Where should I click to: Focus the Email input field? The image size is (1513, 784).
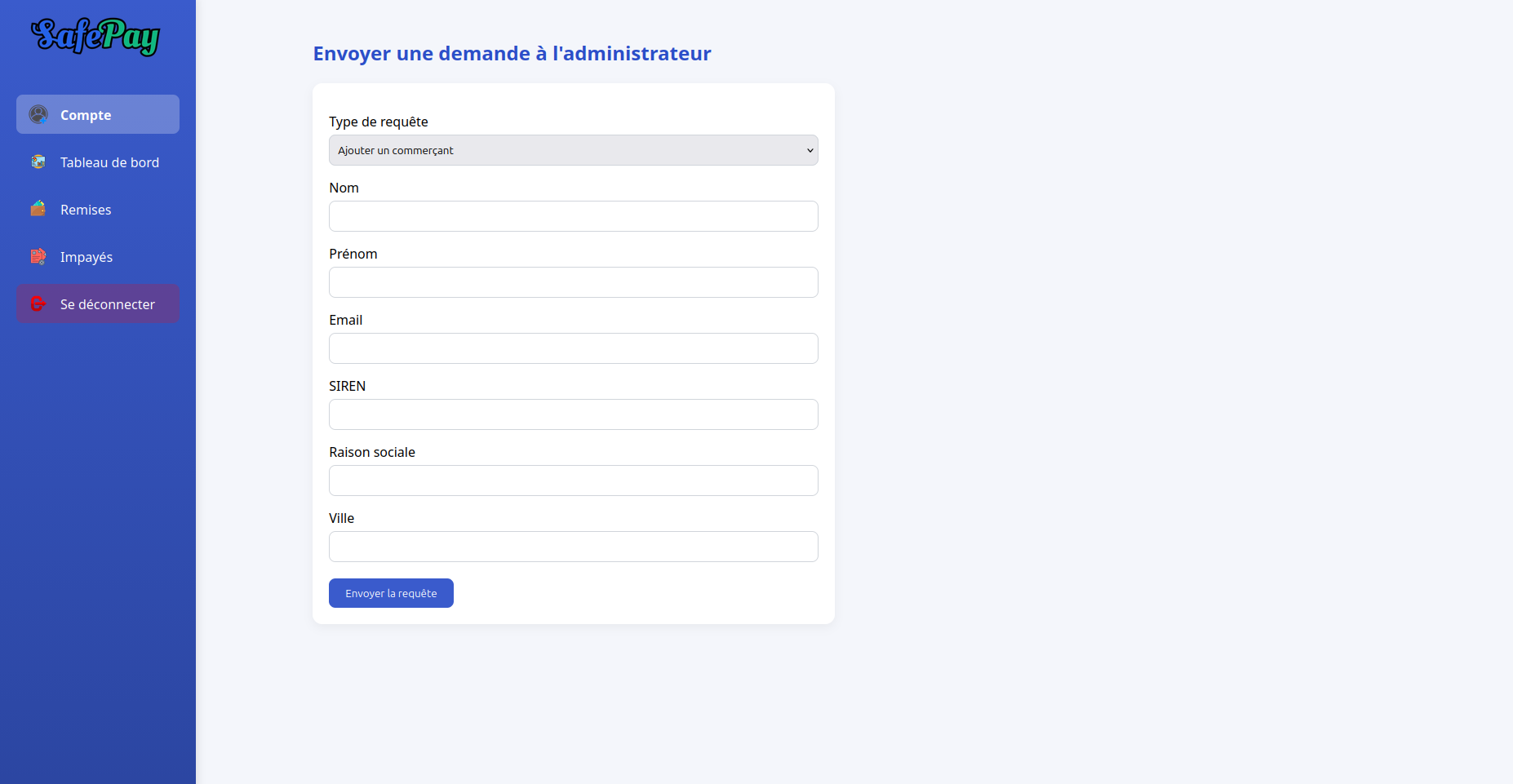pos(573,348)
